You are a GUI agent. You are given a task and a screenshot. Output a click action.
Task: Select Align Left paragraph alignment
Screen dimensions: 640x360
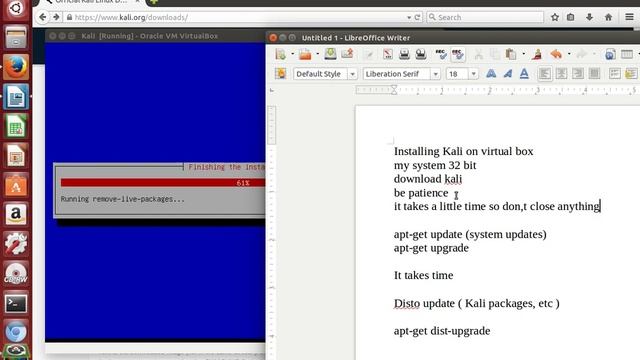click(544, 74)
